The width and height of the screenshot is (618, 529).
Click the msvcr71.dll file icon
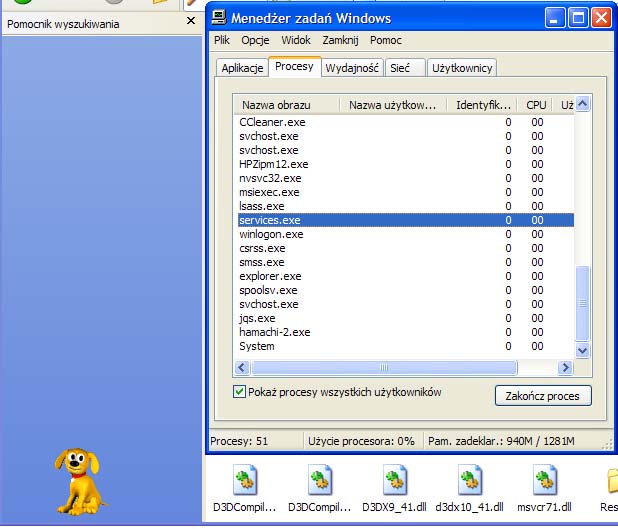coord(544,480)
